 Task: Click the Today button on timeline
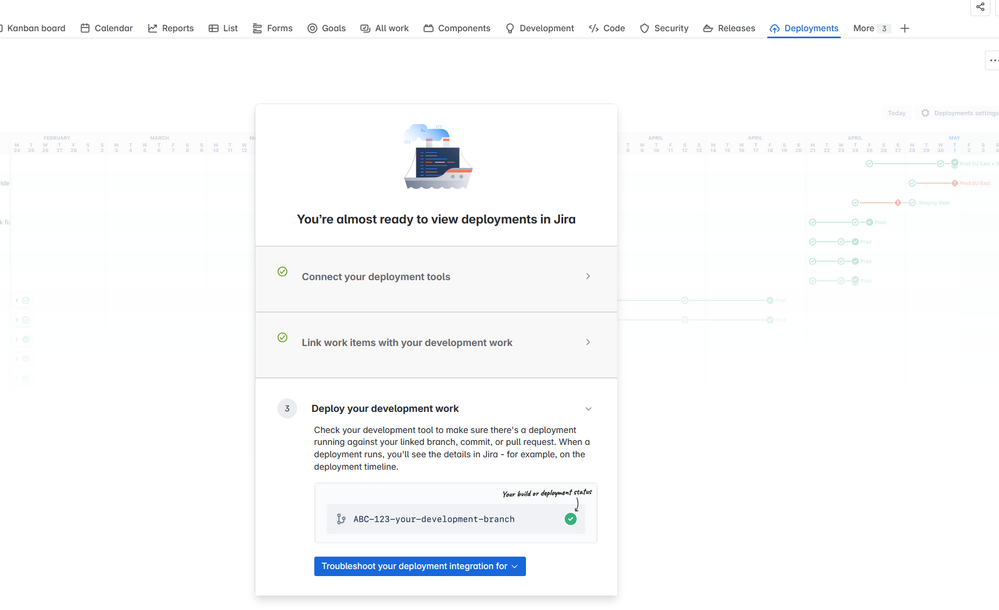(x=896, y=113)
